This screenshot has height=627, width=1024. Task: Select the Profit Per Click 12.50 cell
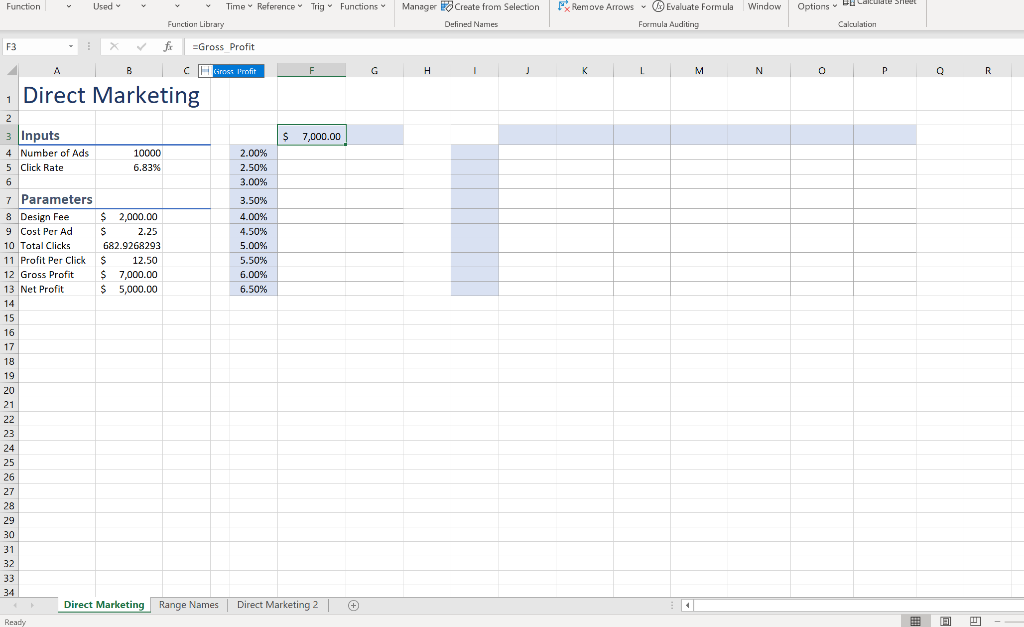tap(129, 260)
